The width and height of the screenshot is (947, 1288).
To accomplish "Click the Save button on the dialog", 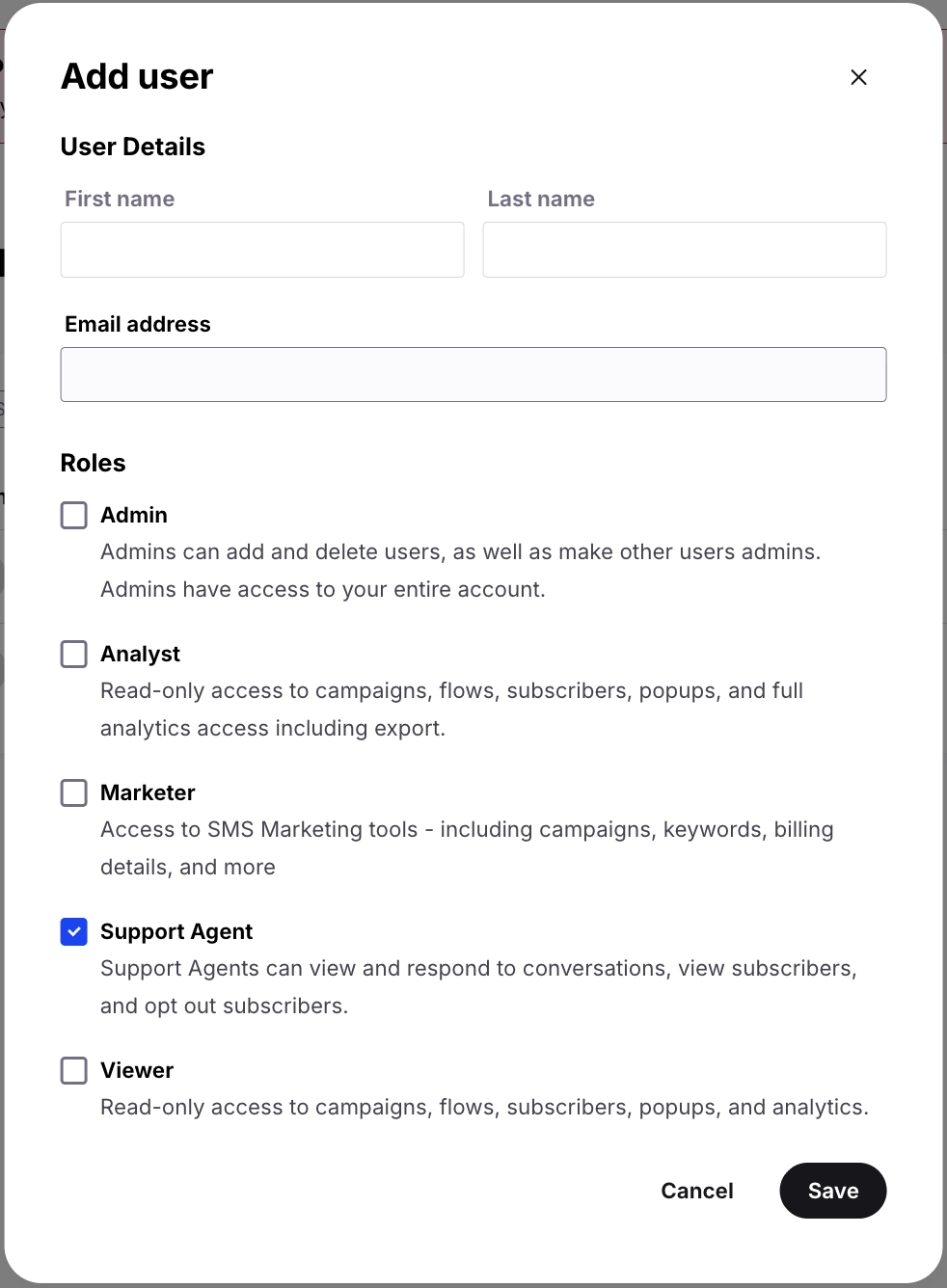I will [832, 1191].
